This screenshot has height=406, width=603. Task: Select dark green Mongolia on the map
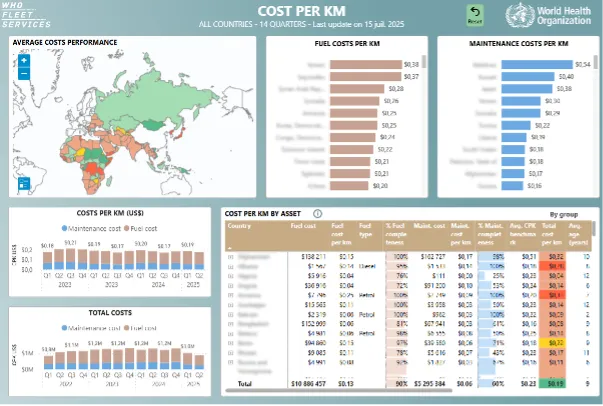click(153, 125)
